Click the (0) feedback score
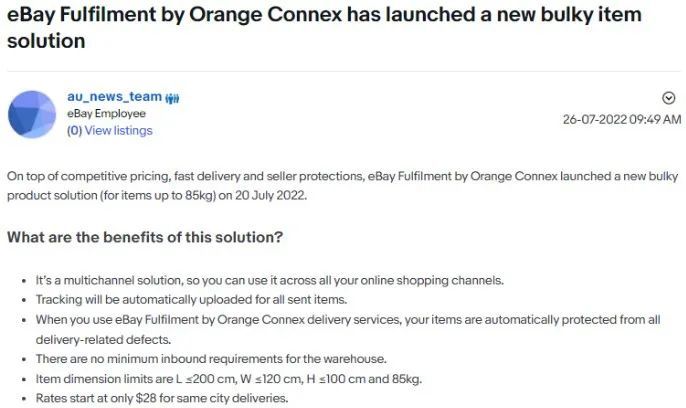Viewport: 686px width, 408px height. coord(74,130)
